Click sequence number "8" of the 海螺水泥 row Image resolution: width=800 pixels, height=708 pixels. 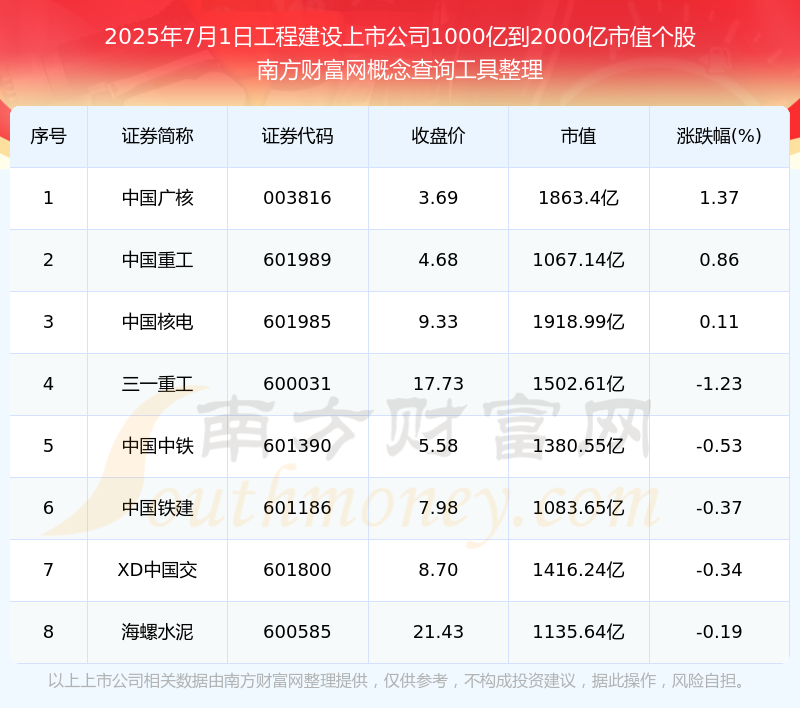click(x=48, y=632)
